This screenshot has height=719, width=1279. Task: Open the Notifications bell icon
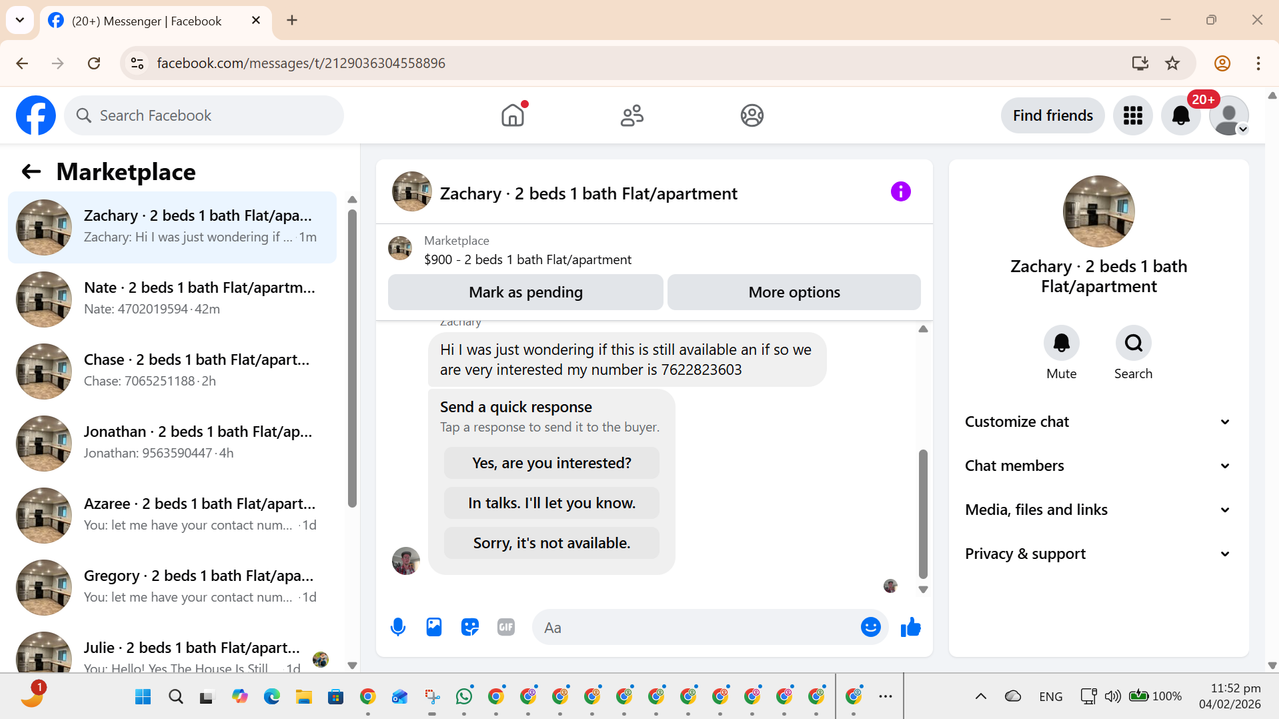[1181, 116]
